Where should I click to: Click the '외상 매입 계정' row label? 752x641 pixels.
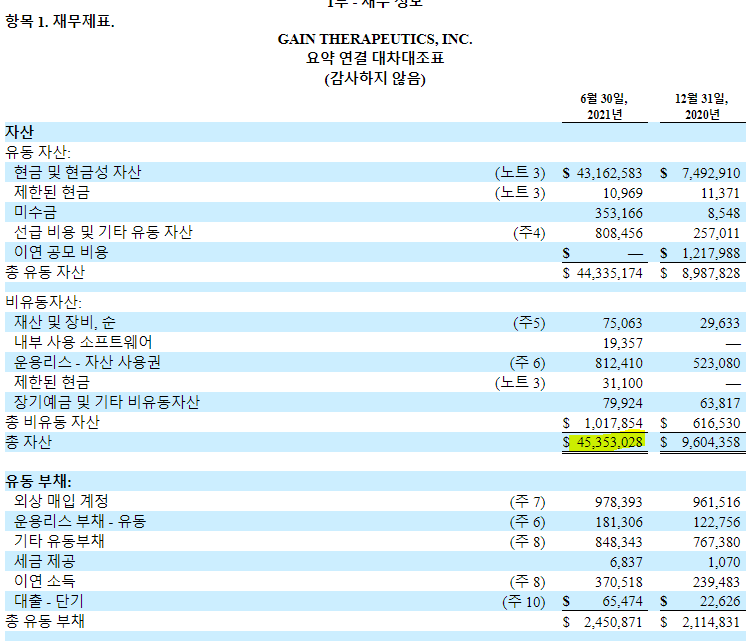coord(61,501)
